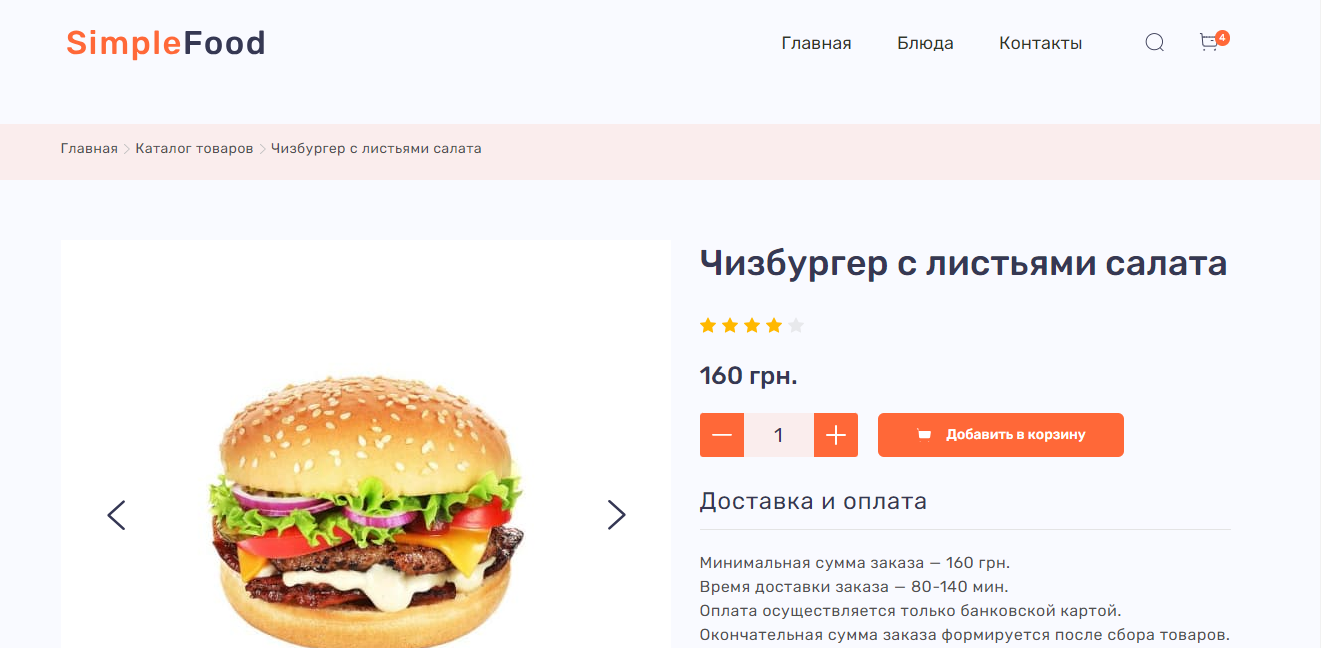Open the Контакты menu item

(1040, 43)
